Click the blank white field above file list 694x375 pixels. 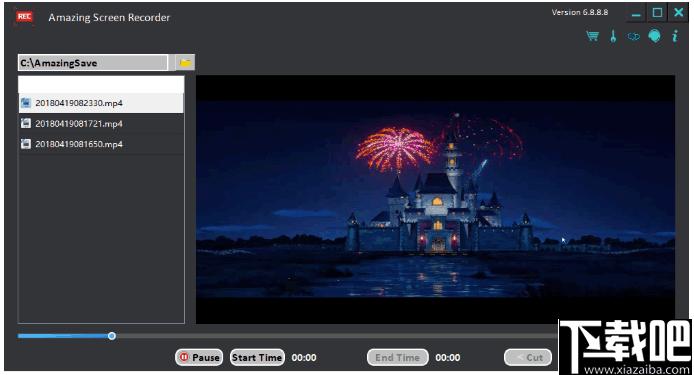click(x=101, y=84)
